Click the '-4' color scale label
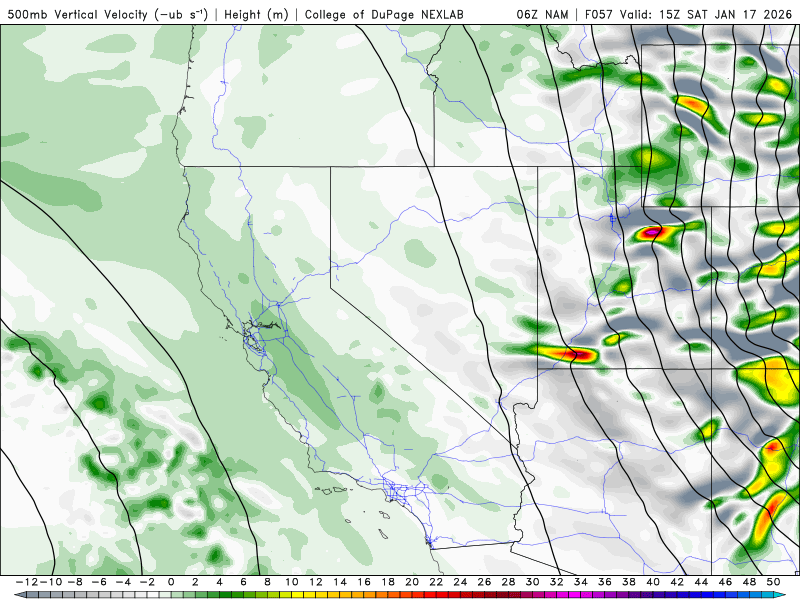Screen dimensions: 800x600 [123, 582]
